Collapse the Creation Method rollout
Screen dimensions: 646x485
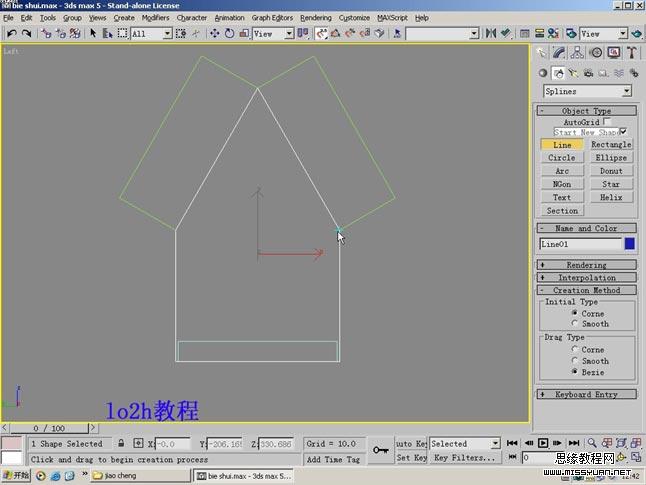point(587,290)
